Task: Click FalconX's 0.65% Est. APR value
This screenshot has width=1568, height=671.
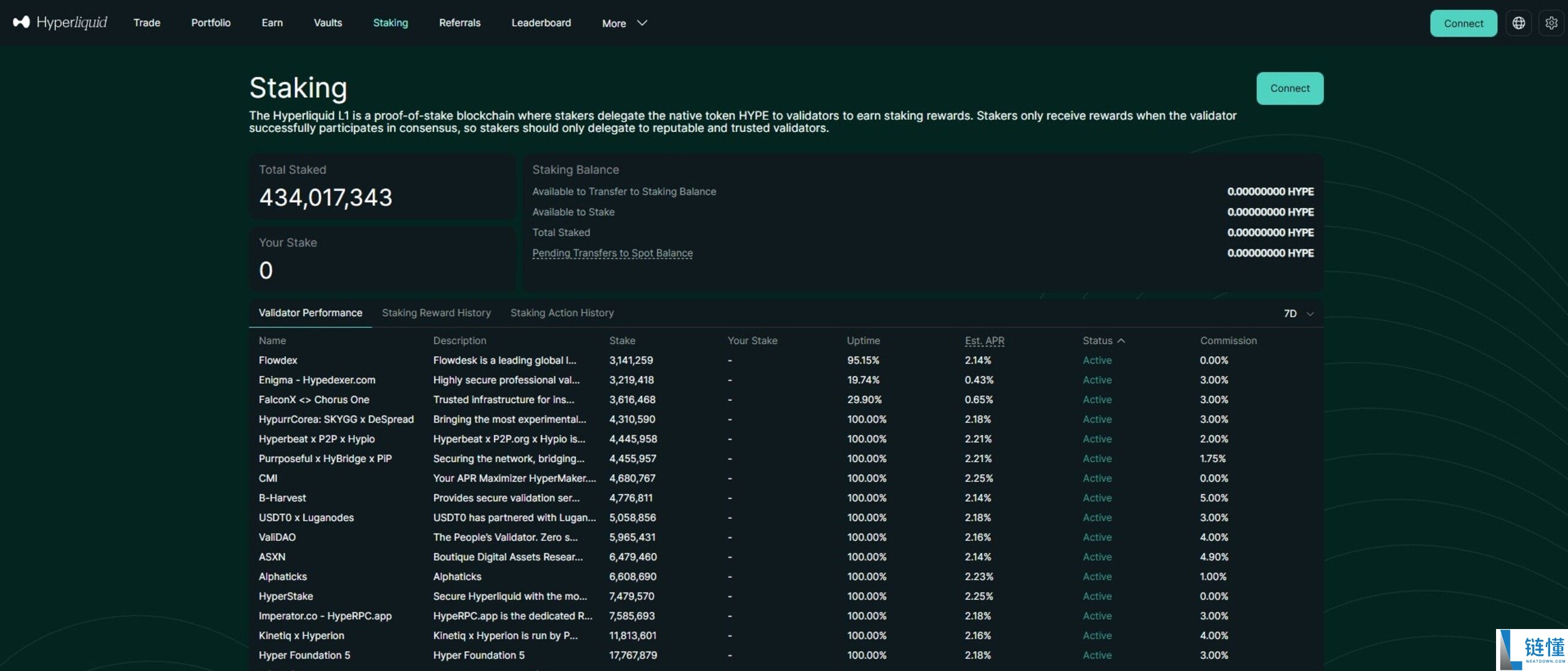Action: point(978,399)
